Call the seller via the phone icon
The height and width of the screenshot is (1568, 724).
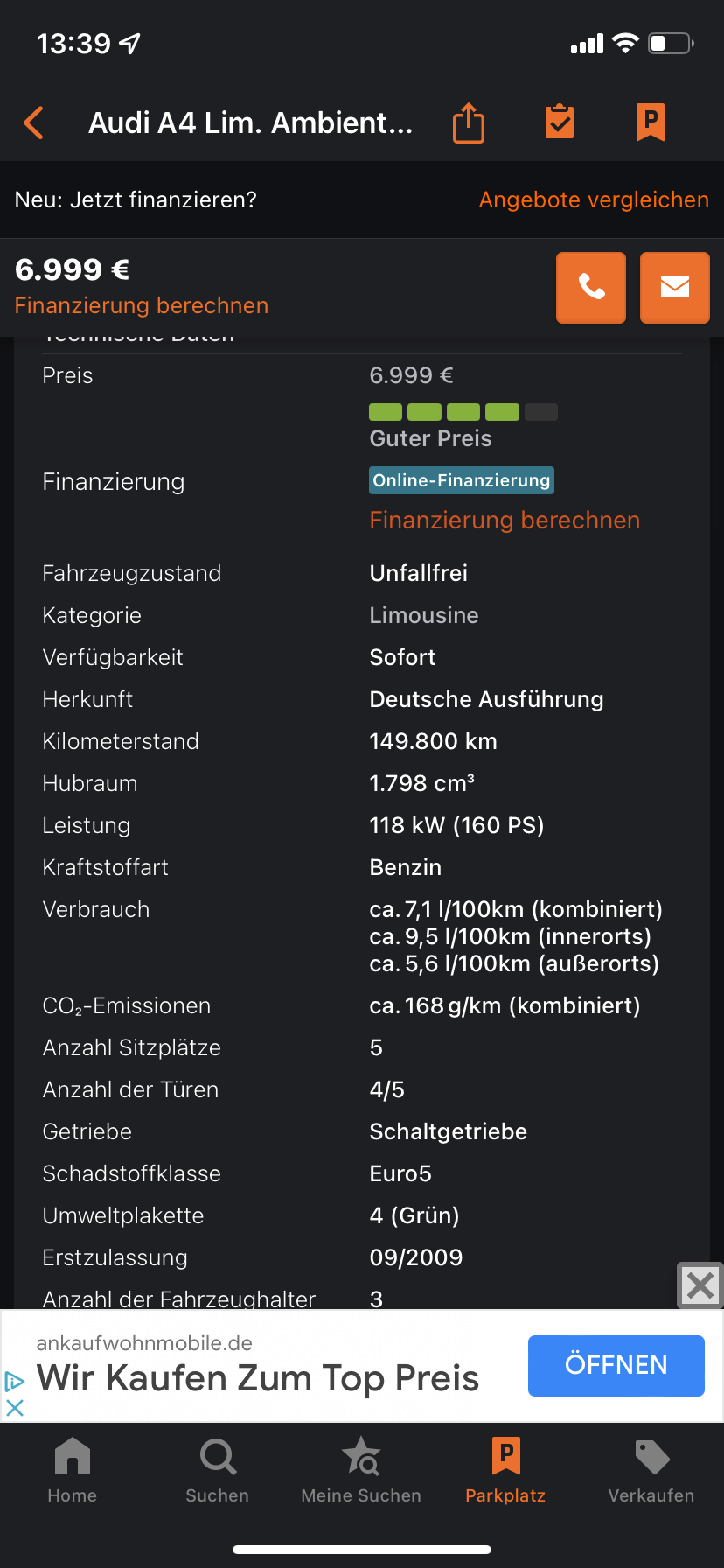[591, 287]
